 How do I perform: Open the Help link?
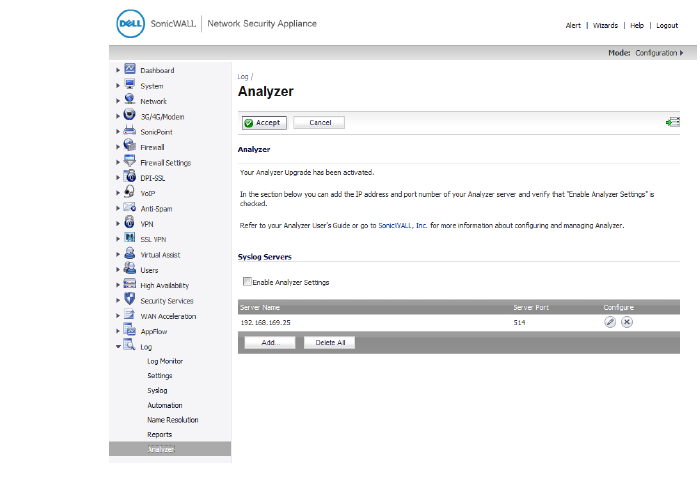pos(637,25)
